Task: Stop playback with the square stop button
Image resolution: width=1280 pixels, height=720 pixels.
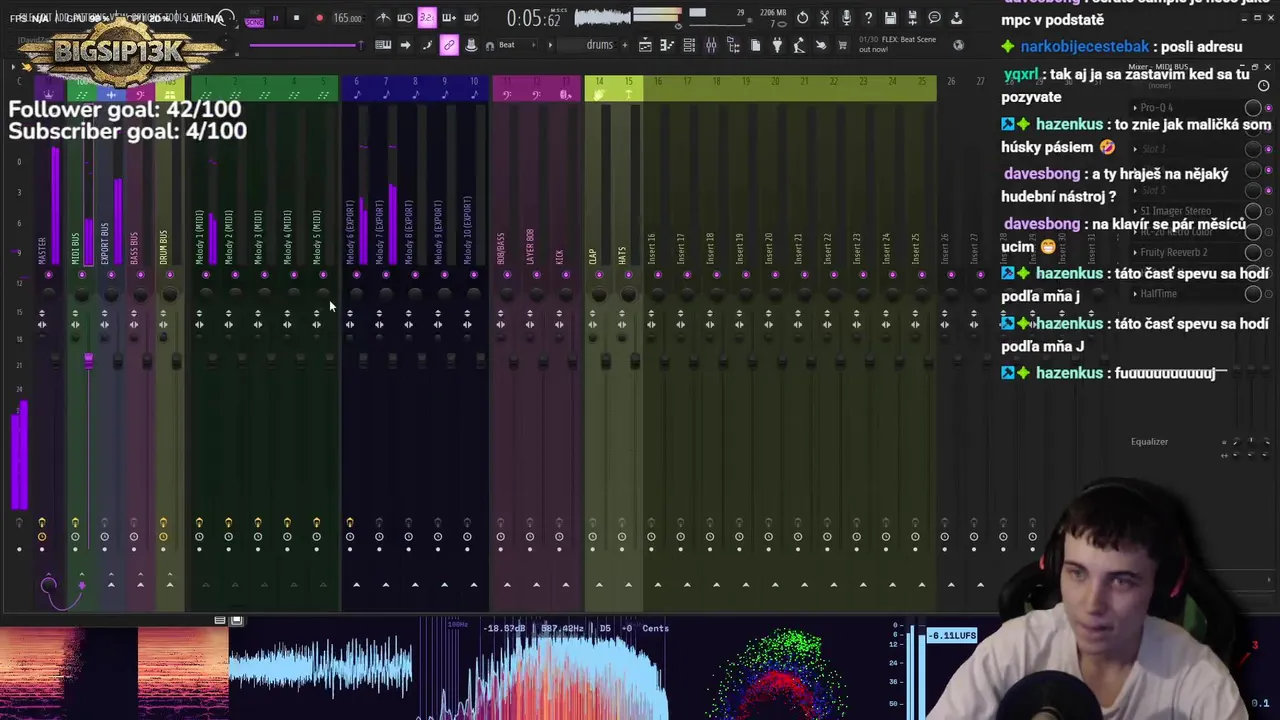Action: point(296,18)
